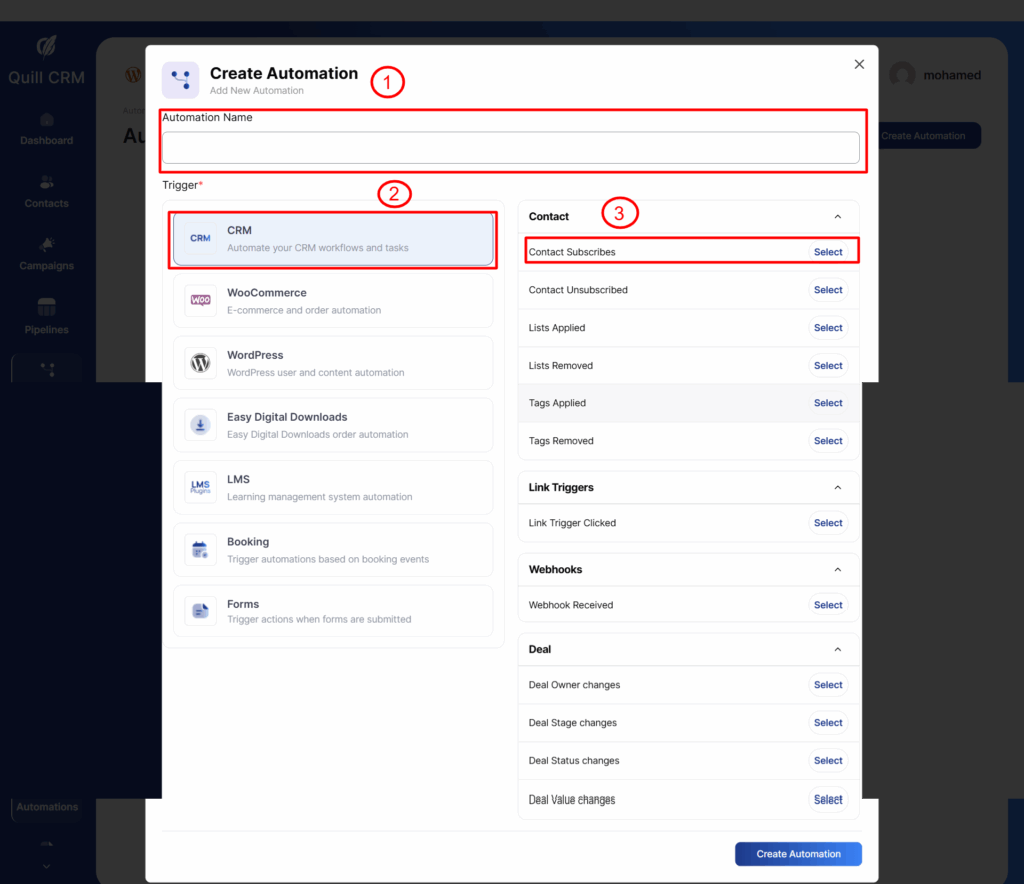Click the Forms document icon
The image size is (1024, 884).
pos(200,611)
